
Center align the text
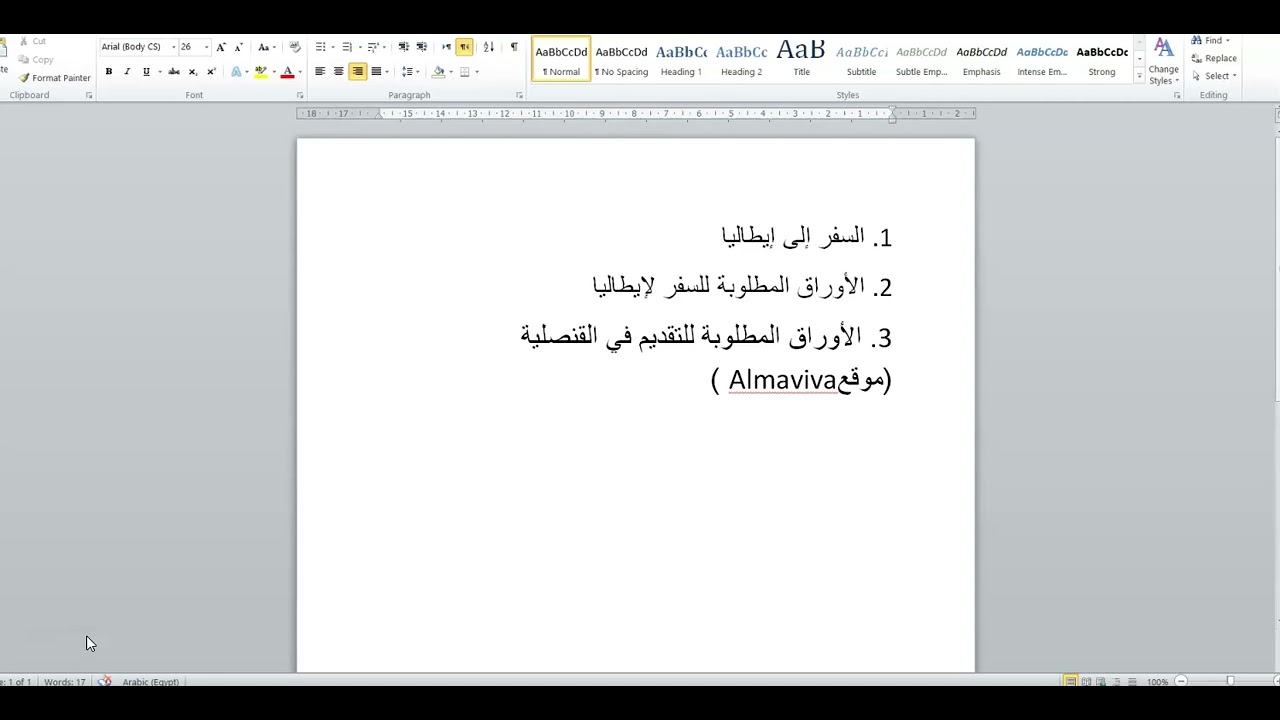tap(338, 72)
